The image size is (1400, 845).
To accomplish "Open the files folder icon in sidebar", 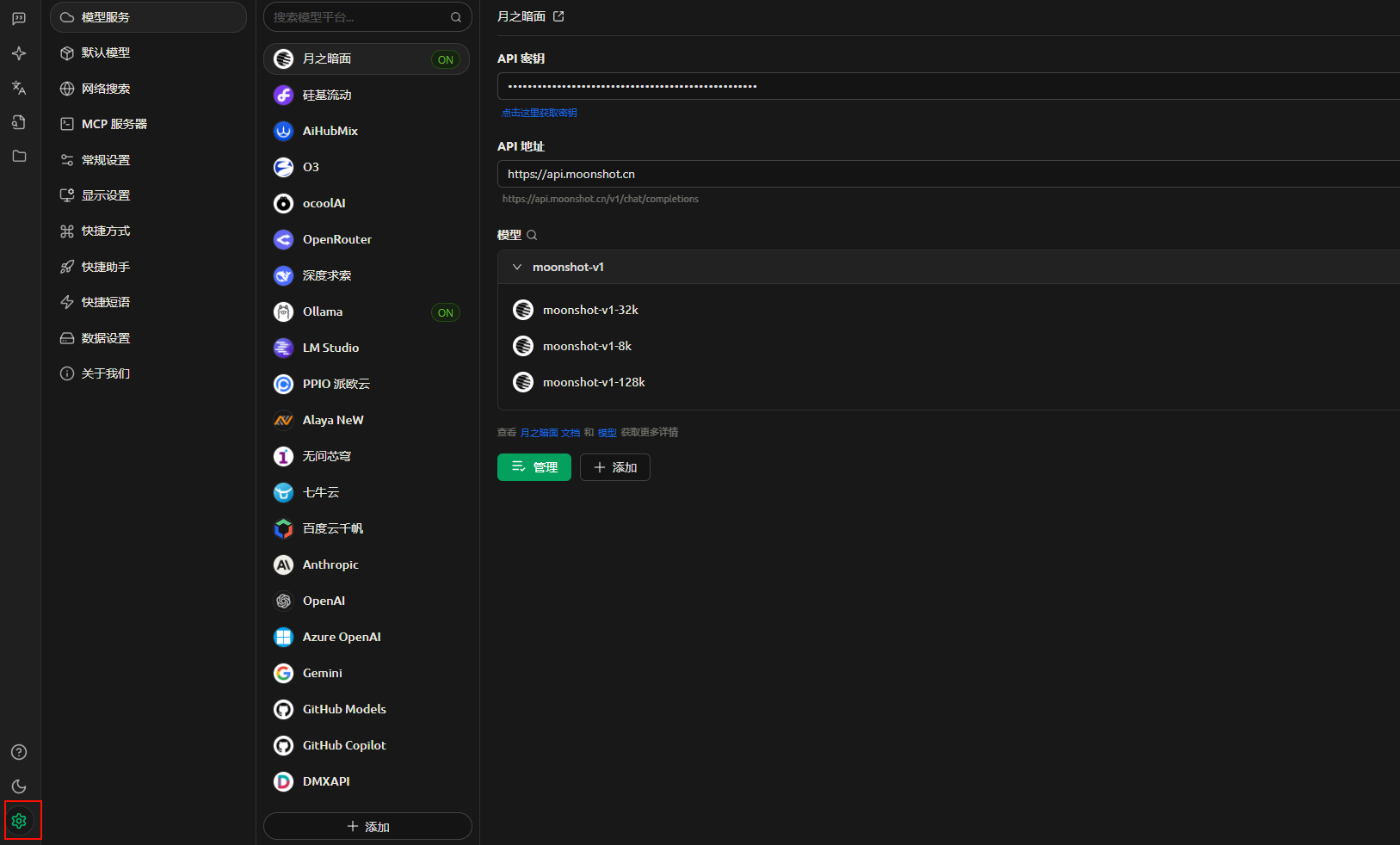I will click(x=19, y=157).
